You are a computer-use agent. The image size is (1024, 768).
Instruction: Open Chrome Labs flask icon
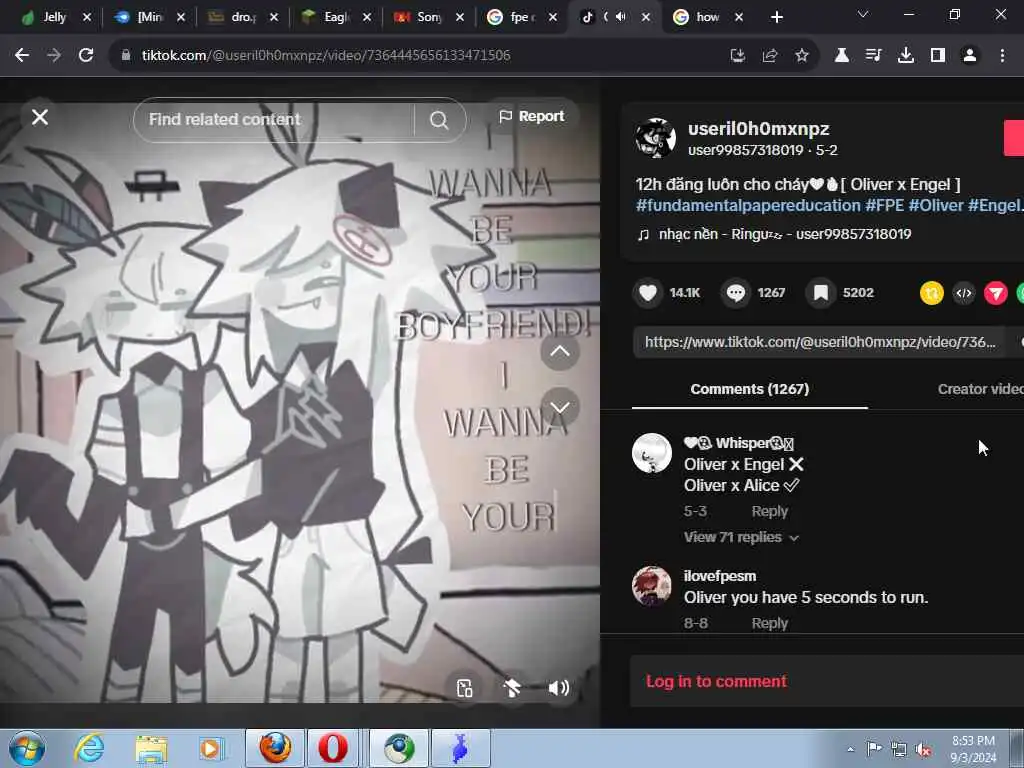tap(841, 56)
